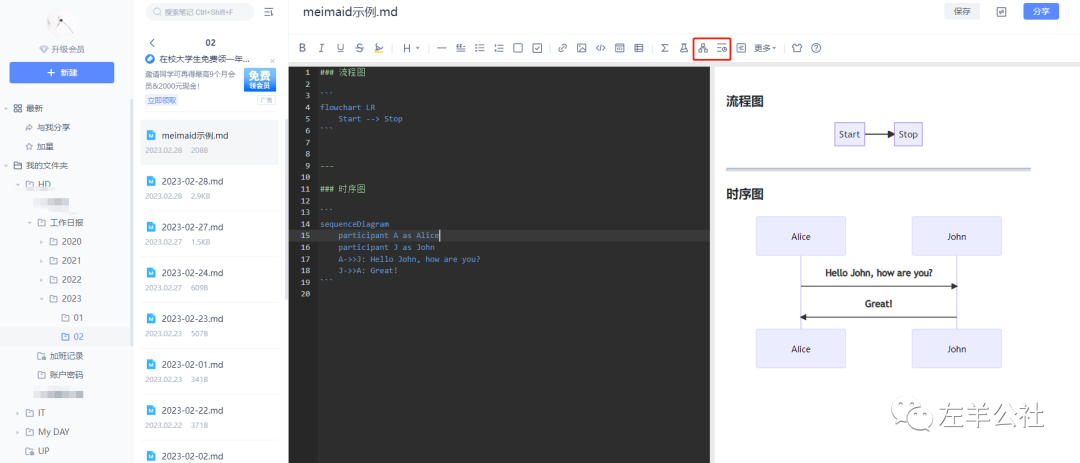
Task: Open 加星 in sidebar
Action: 45,147
